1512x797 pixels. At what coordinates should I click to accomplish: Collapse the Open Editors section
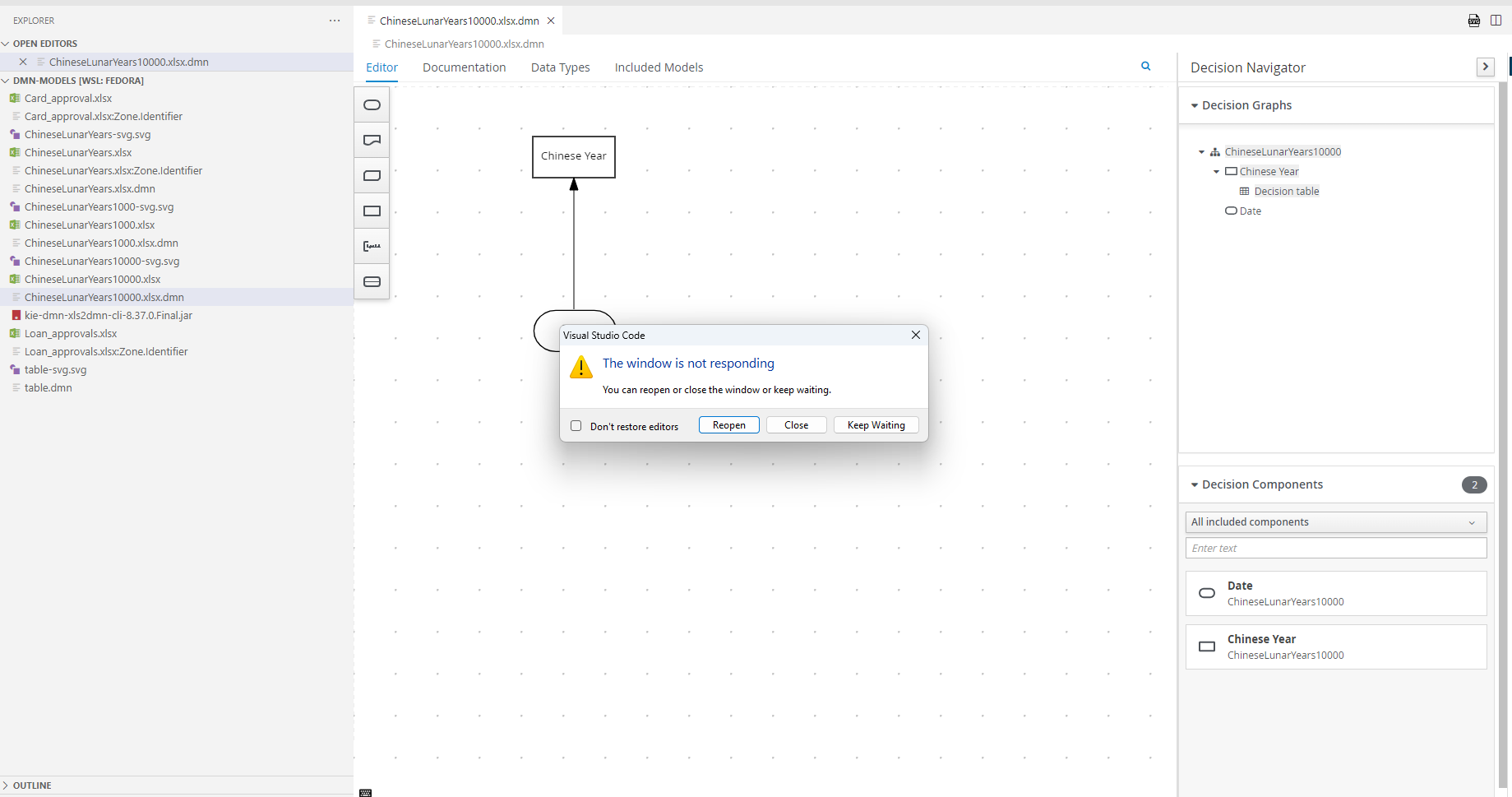click(x=6, y=44)
